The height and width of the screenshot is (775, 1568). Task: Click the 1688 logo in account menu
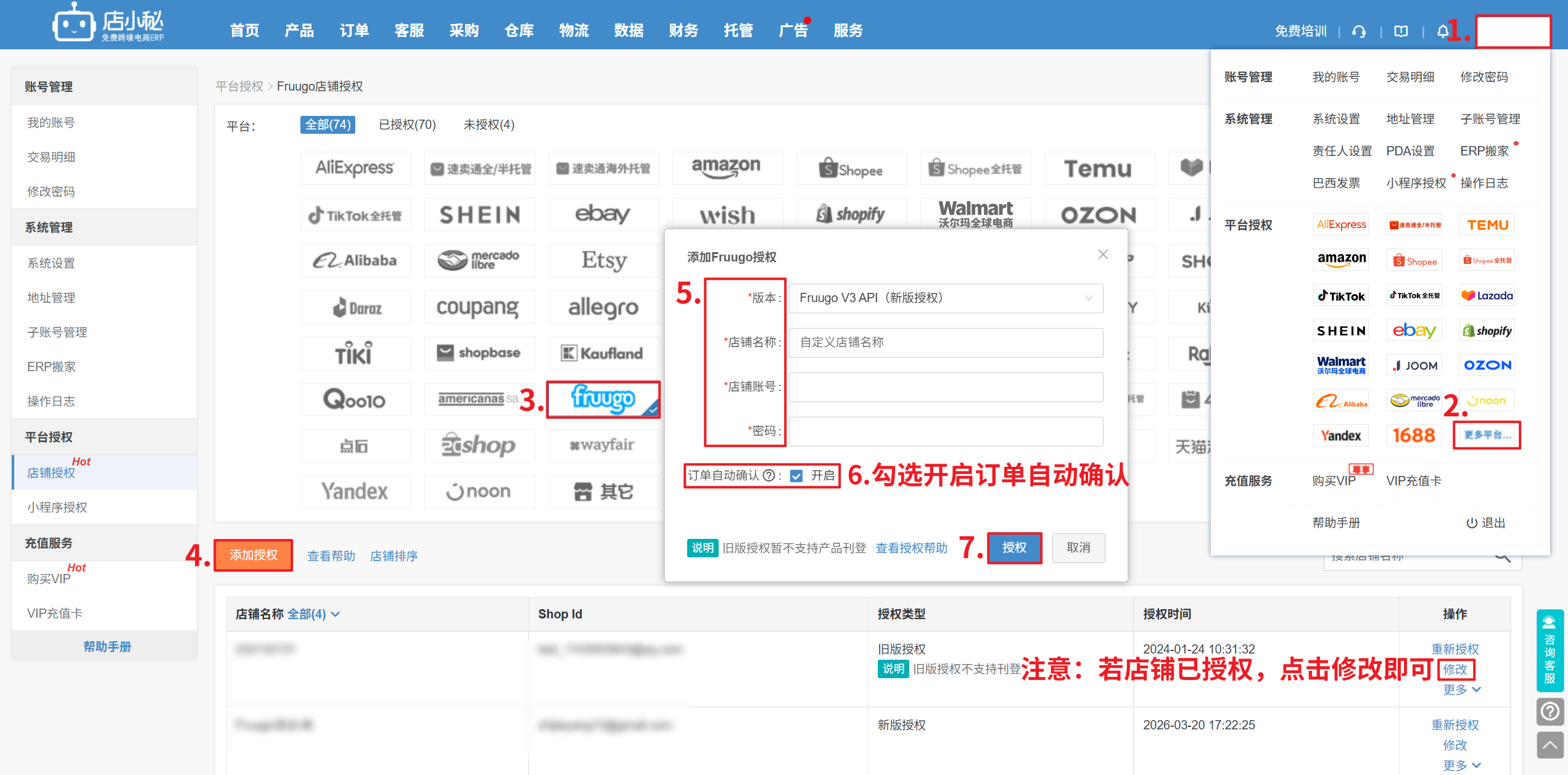pyautogui.click(x=1414, y=435)
